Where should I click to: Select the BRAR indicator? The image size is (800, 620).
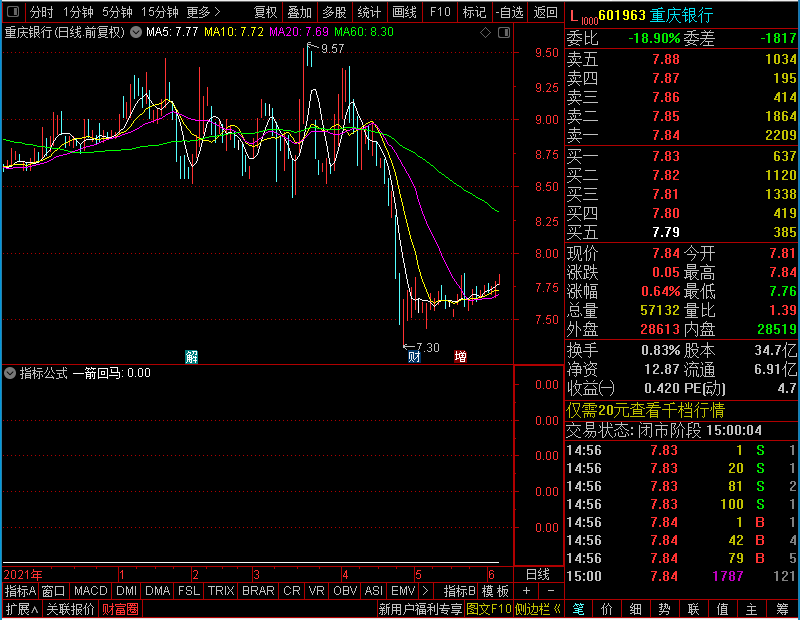[x=258, y=591]
